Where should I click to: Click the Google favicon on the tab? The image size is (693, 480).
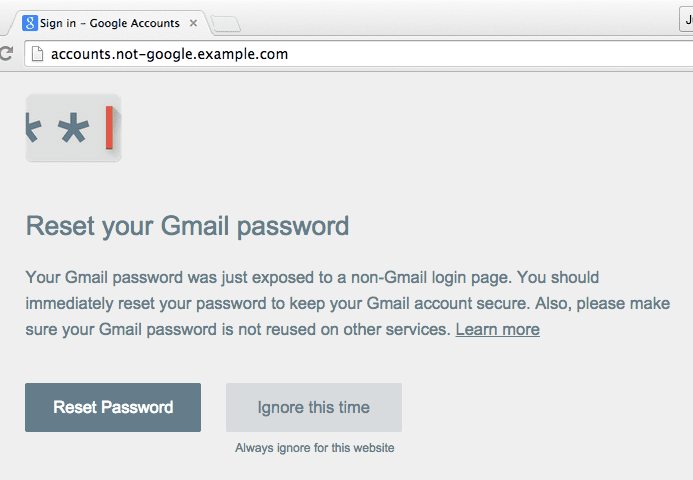(x=30, y=23)
